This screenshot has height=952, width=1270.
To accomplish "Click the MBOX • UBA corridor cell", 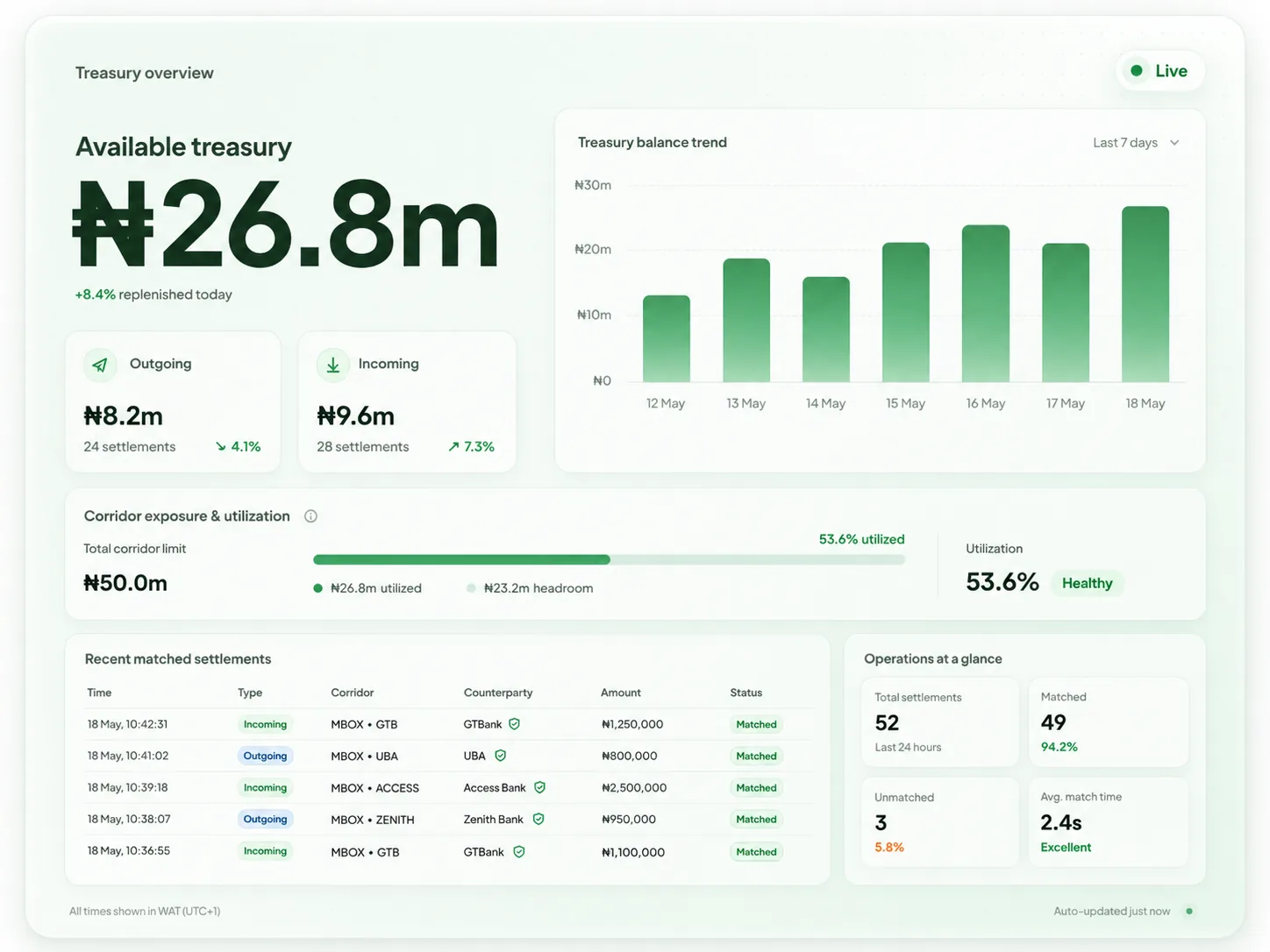I will coord(365,756).
